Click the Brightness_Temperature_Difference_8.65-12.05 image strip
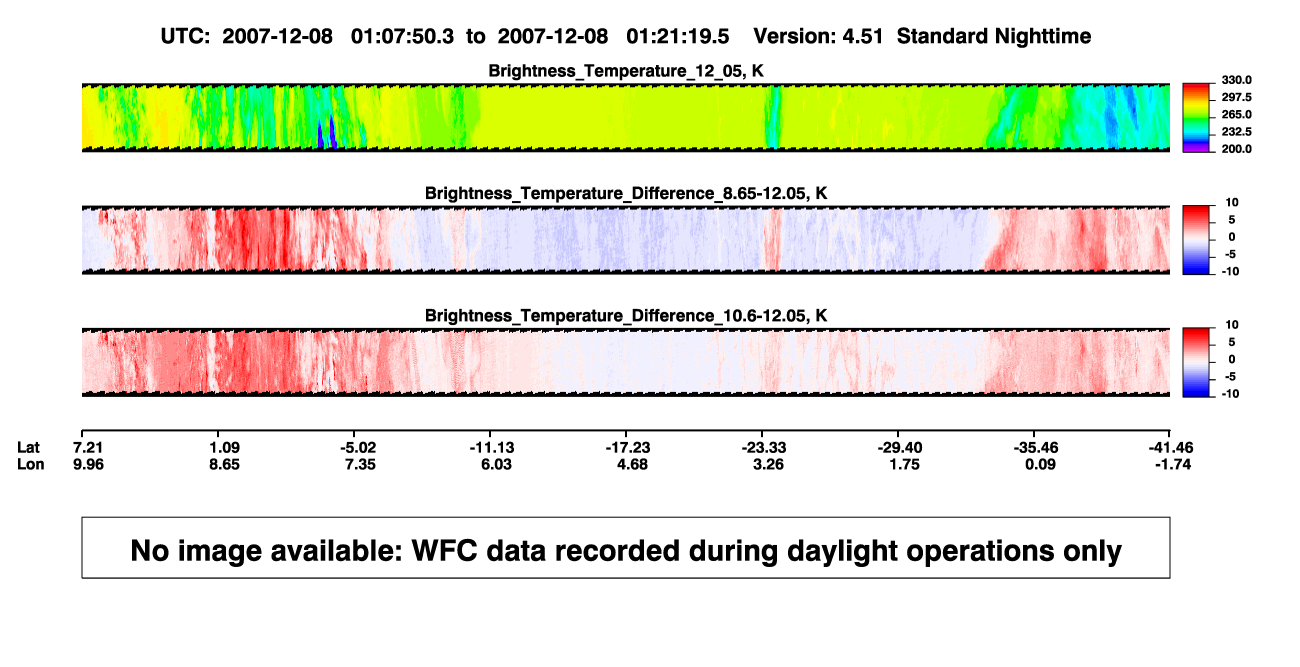This screenshot has width=1300, height=667. tap(625, 240)
